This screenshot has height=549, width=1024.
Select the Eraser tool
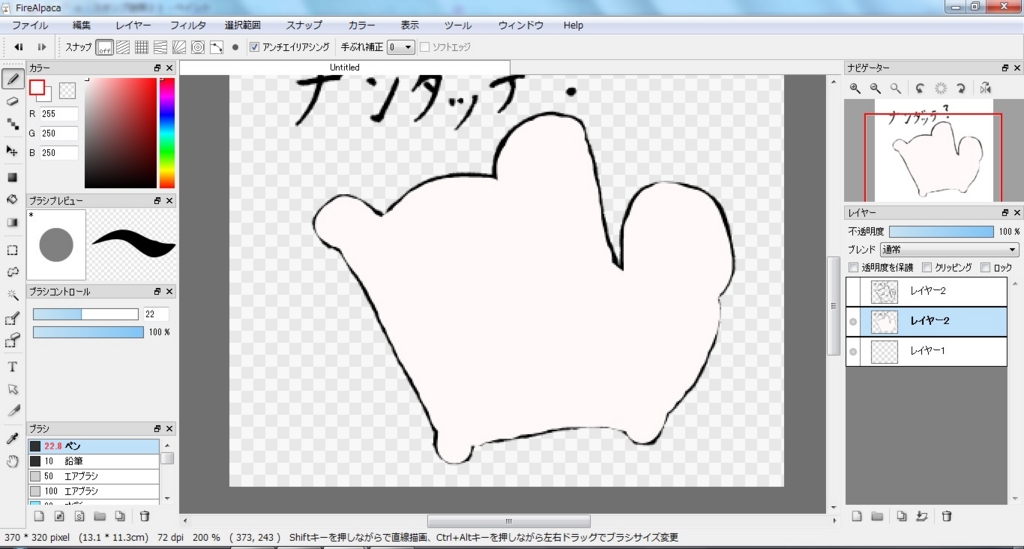12,101
